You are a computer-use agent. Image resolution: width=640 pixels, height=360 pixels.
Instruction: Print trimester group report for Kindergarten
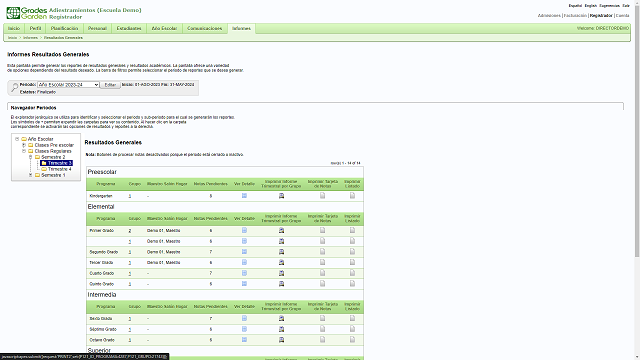(281, 196)
